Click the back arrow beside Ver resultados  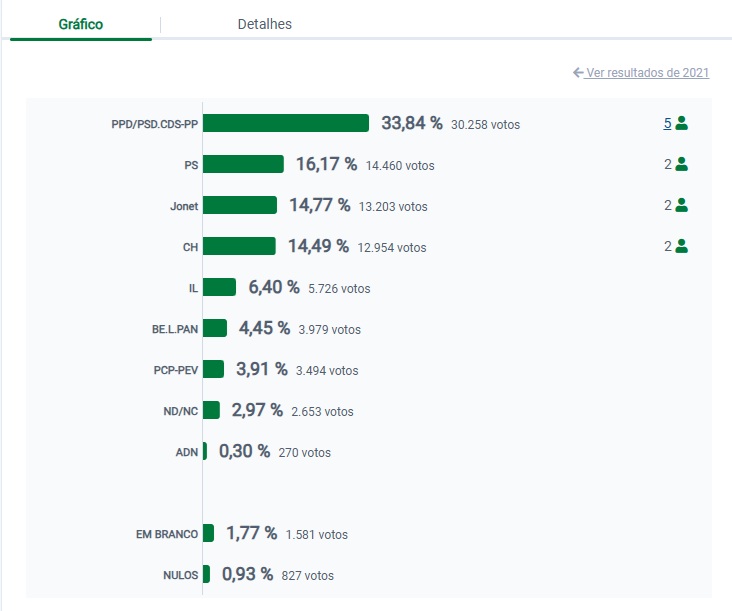(578, 73)
